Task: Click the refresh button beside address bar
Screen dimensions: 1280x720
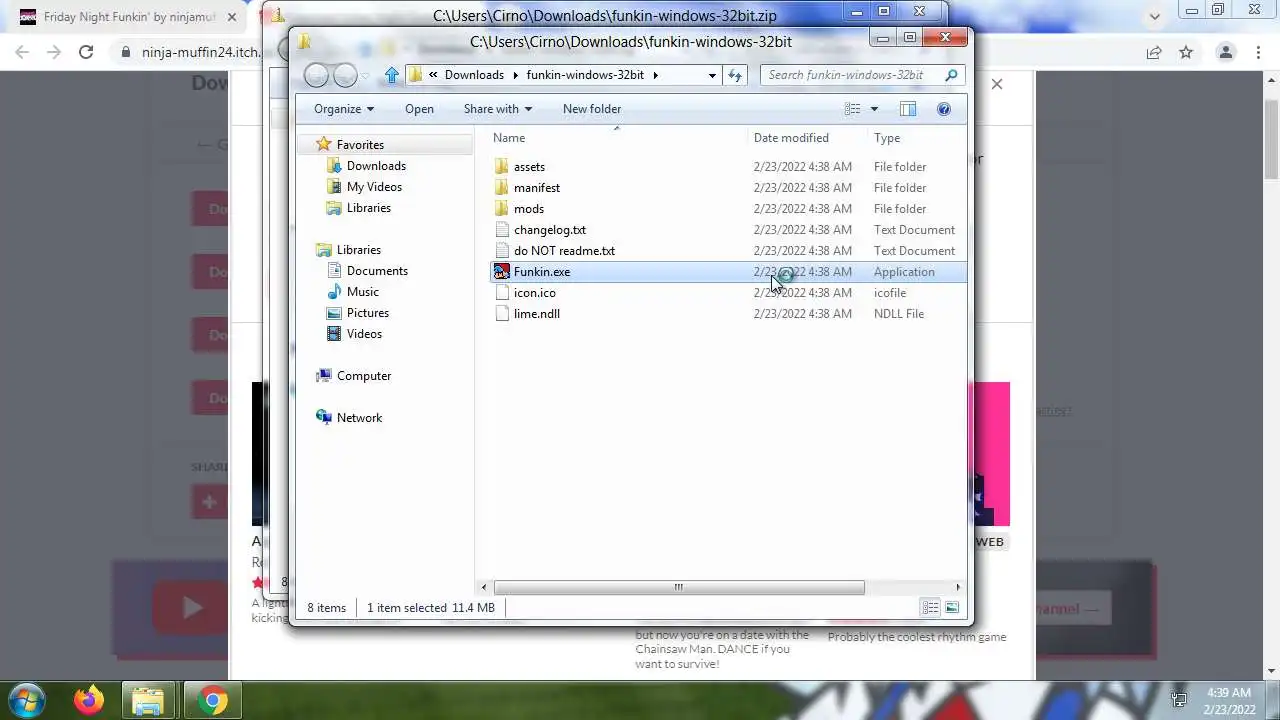Action: 735,75
